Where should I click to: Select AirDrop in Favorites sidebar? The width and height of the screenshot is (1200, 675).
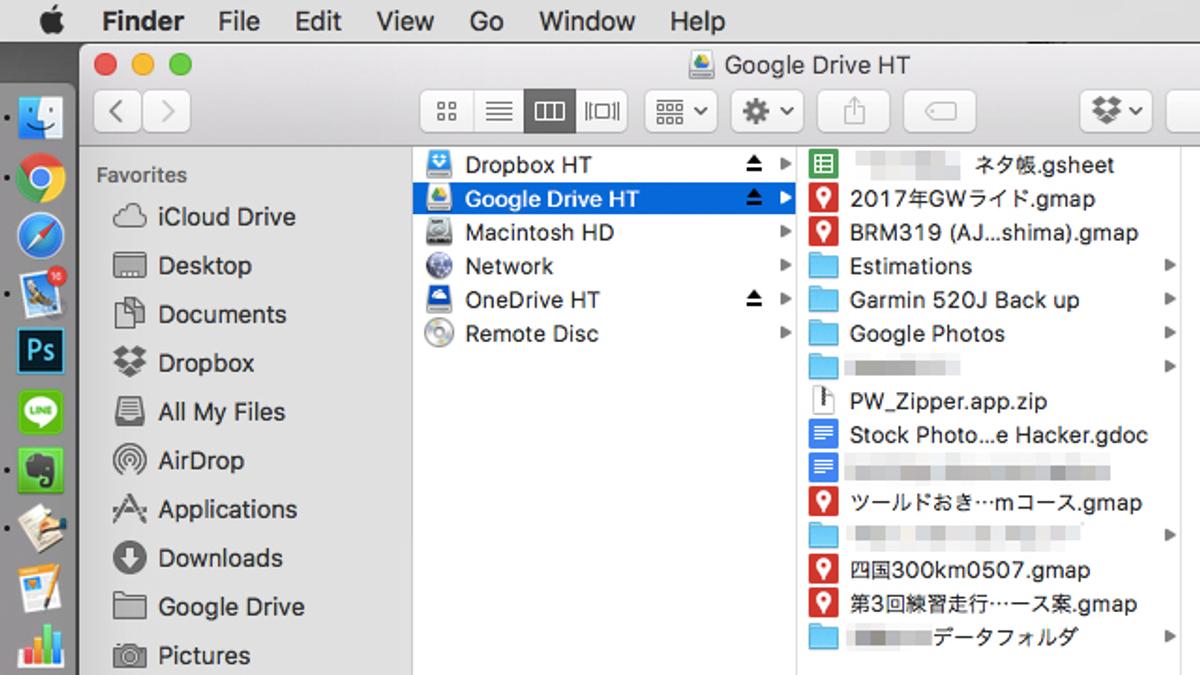tap(200, 460)
